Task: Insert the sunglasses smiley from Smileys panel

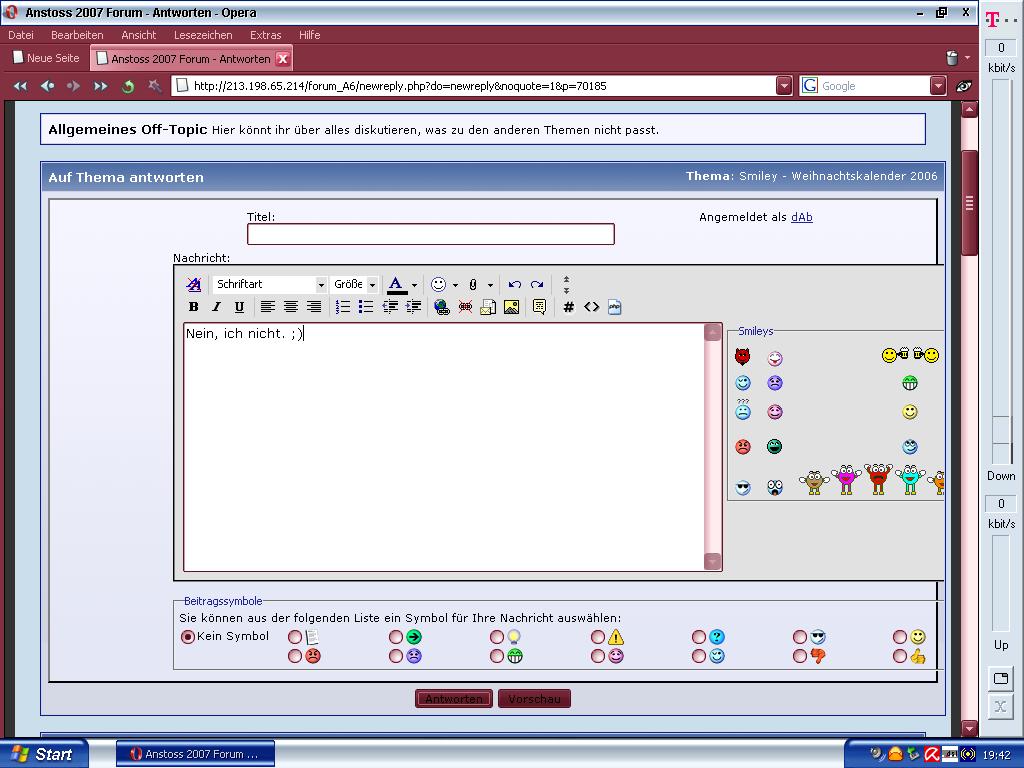Action: pos(743,488)
